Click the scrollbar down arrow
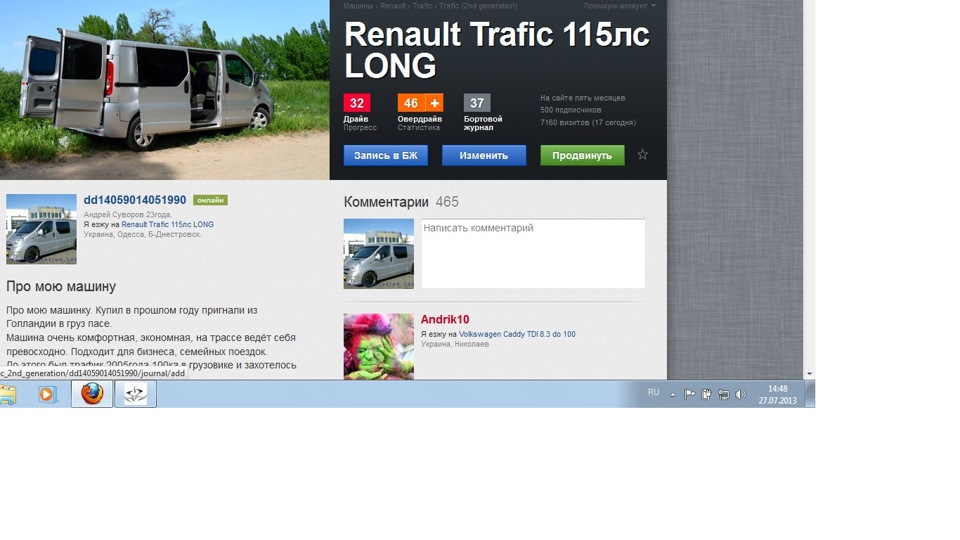This screenshot has height=540, width=960. (x=809, y=373)
